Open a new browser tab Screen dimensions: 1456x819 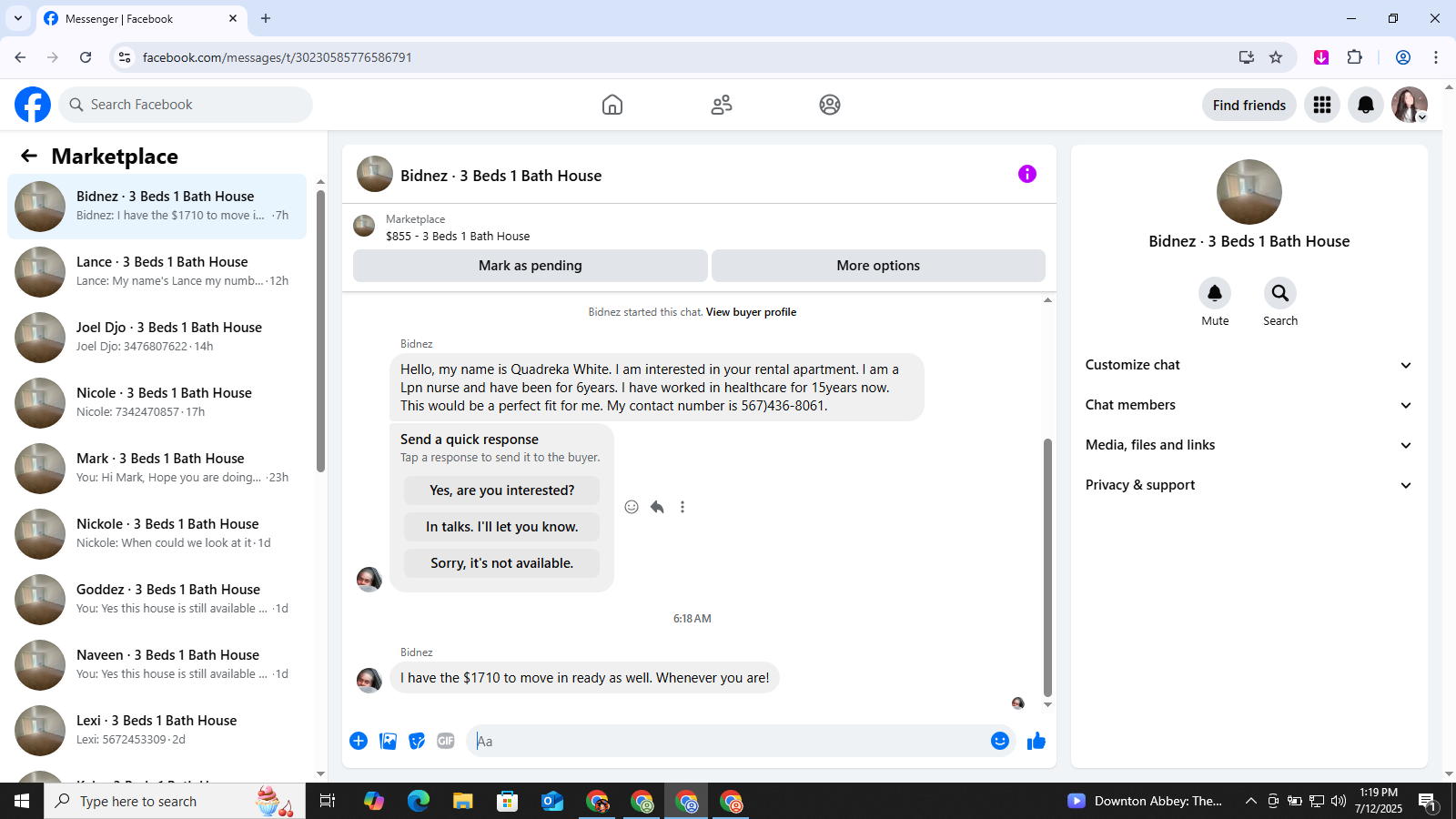click(266, 18)
